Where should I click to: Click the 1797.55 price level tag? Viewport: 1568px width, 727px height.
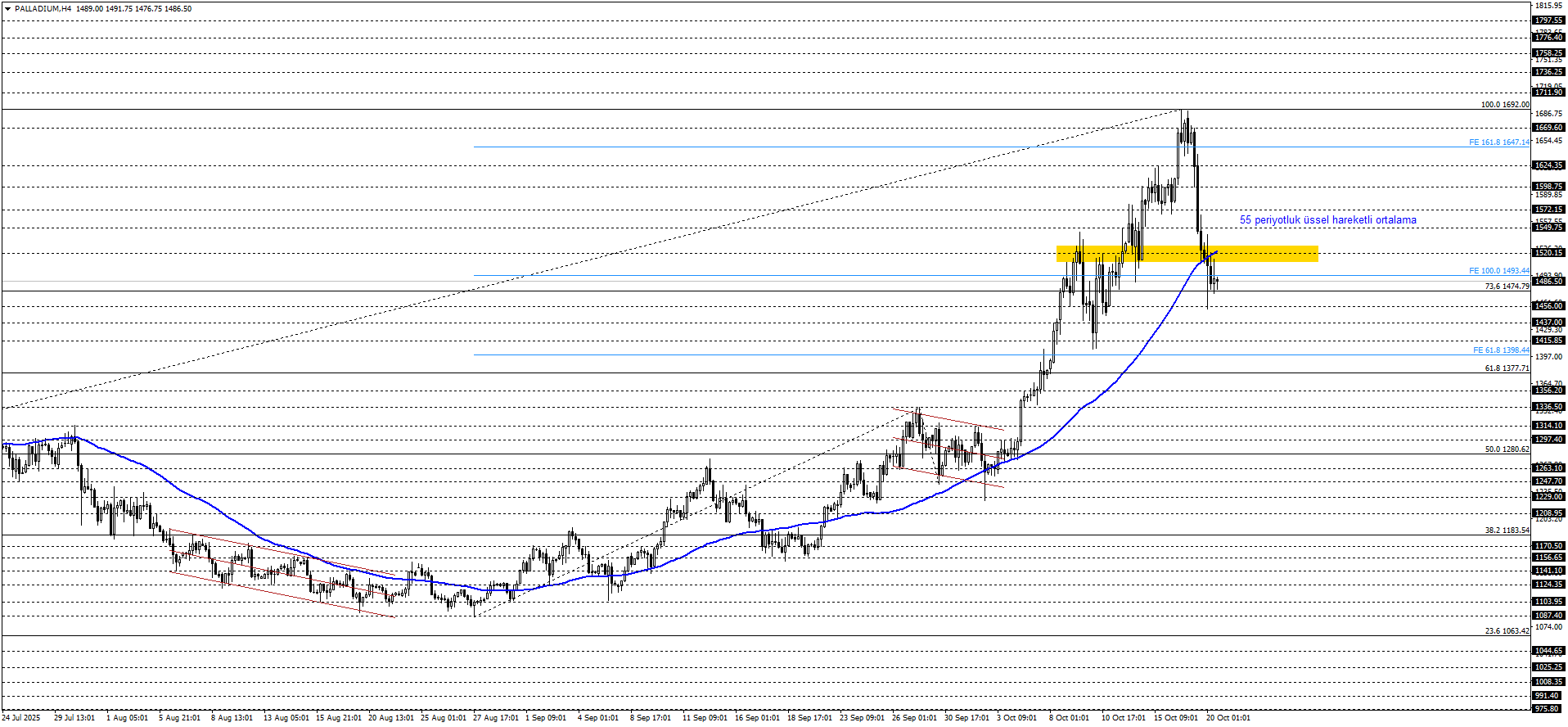pos(1548,20)
